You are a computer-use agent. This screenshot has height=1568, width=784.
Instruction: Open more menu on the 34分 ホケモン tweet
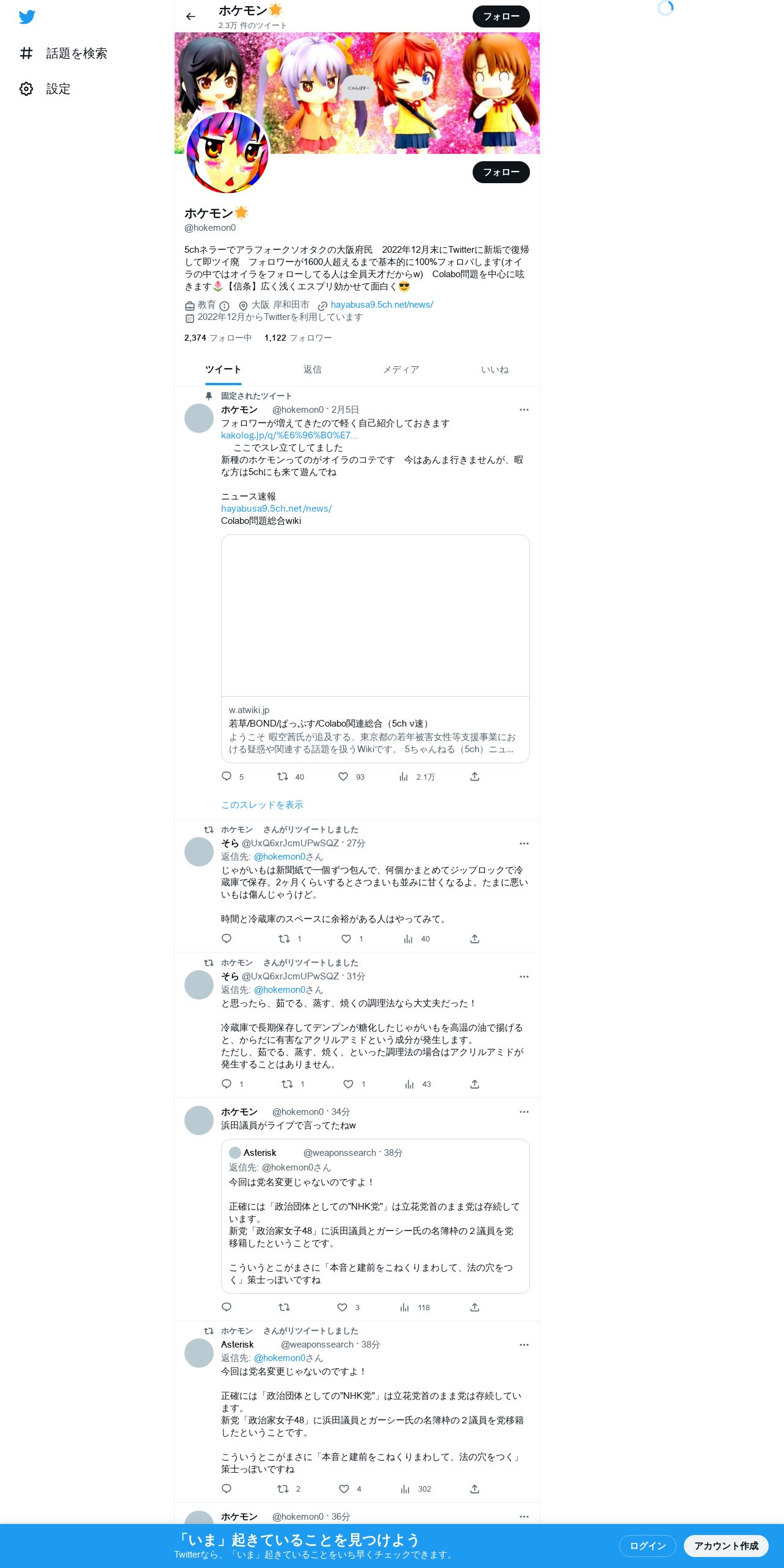point(524,1112)
